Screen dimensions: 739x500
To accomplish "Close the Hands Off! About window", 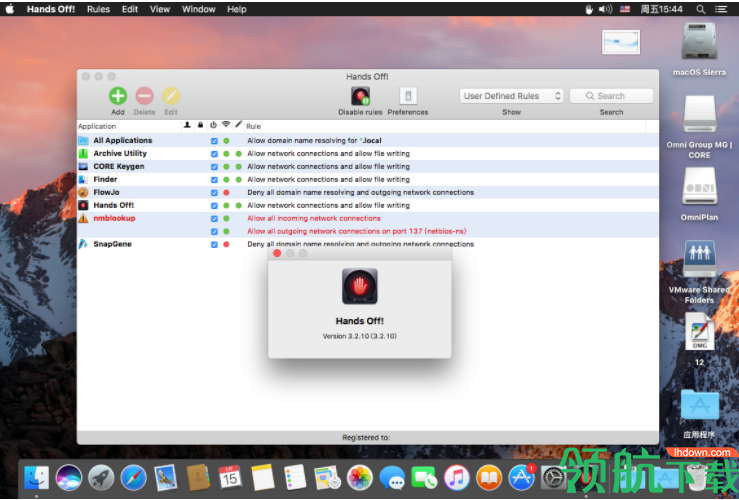I will tap(277, 254).
